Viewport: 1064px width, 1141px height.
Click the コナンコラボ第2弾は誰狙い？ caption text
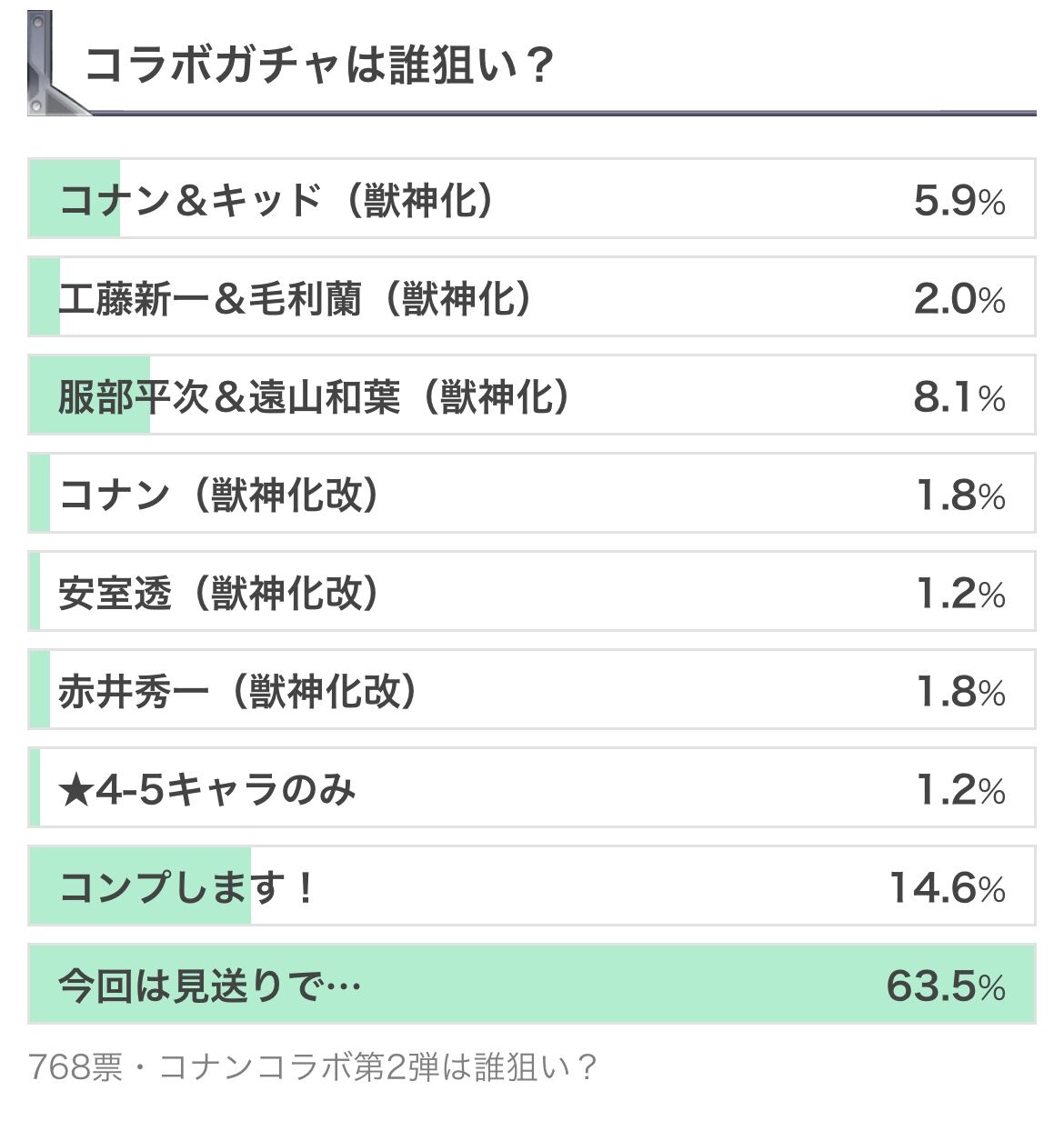(377, 1066)
